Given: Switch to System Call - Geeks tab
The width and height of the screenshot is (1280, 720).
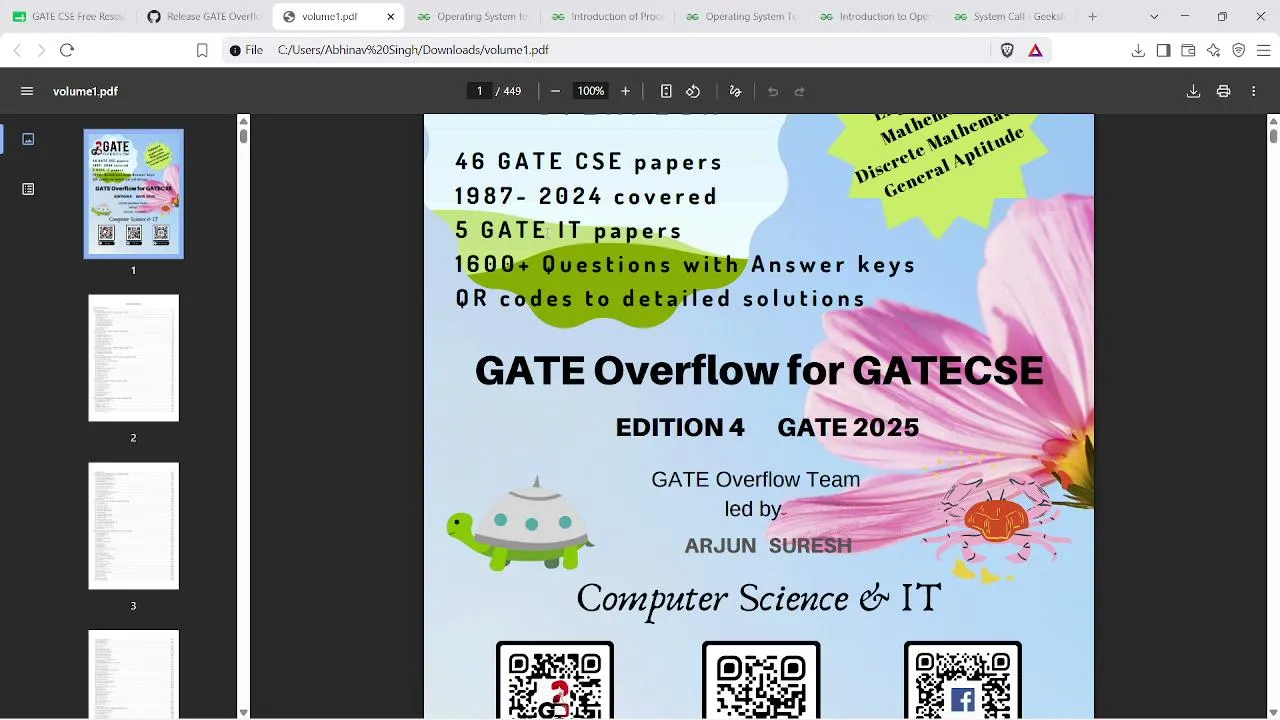Looking at the screenshot, I should [1009, 16].
